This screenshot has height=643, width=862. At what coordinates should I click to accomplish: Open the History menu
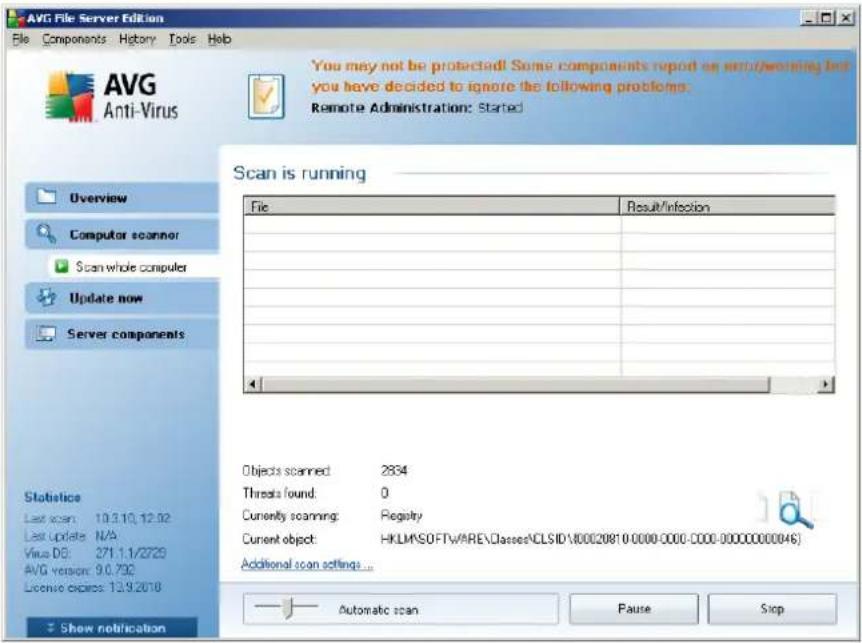(137, 39)
